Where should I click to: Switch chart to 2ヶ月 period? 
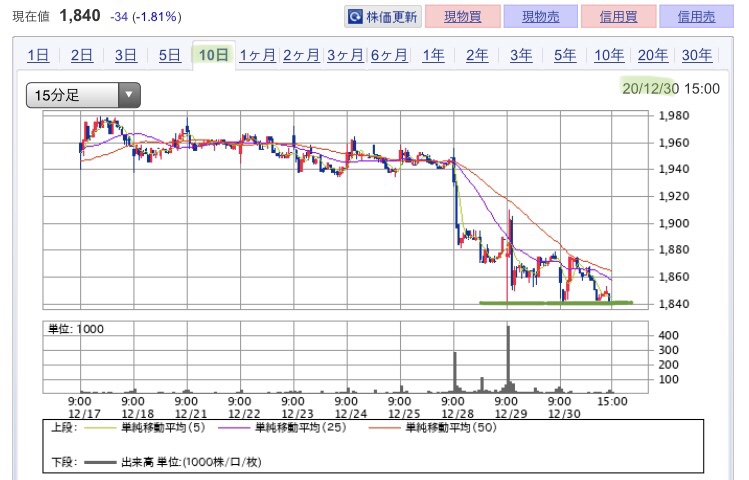tap(301, 55)
